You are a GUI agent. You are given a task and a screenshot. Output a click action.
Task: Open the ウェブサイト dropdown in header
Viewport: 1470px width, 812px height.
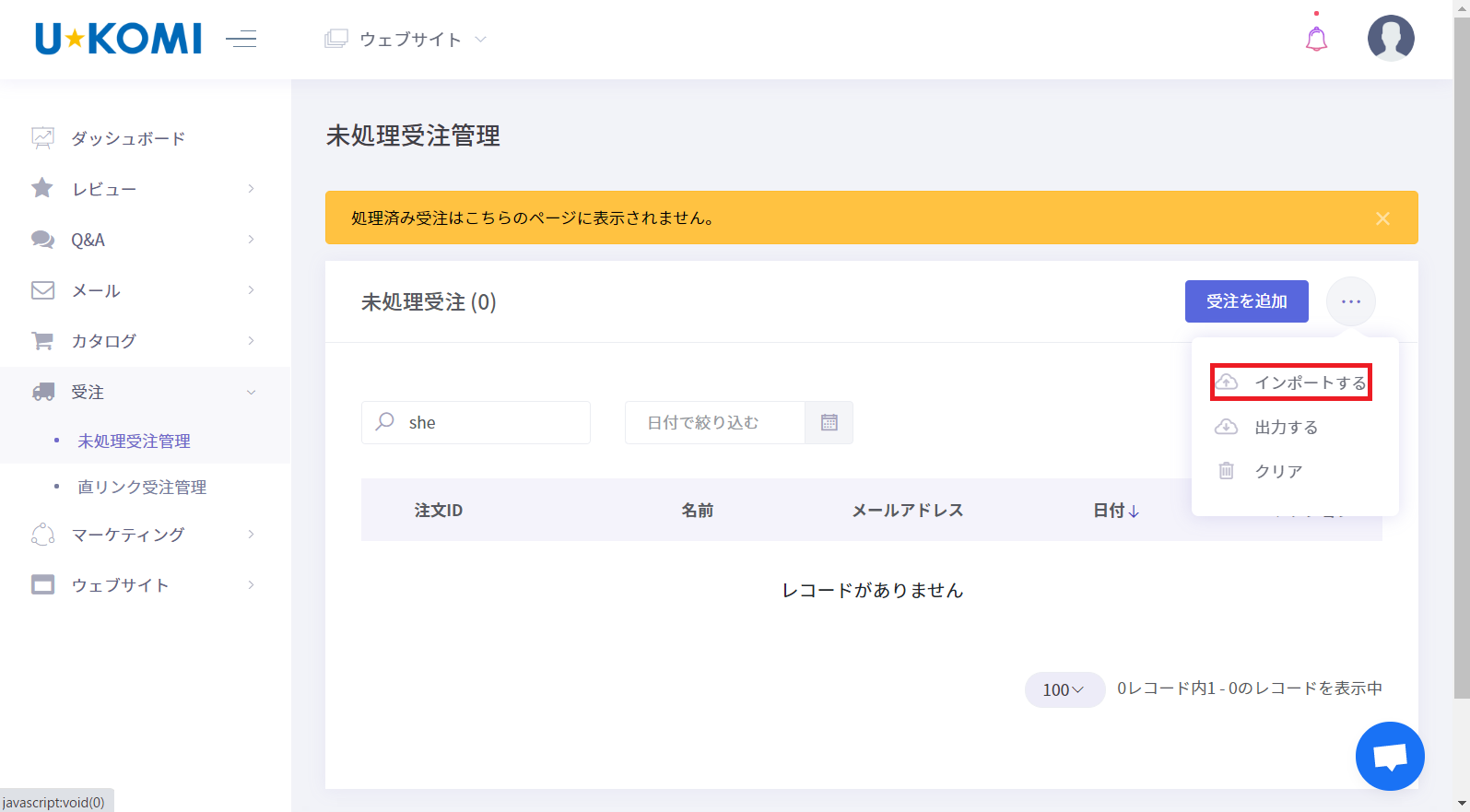click(x=406, y=39)
